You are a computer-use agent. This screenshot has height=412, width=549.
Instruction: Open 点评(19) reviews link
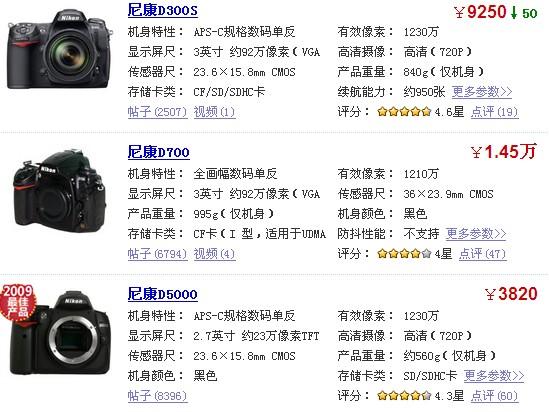point(494,112)
